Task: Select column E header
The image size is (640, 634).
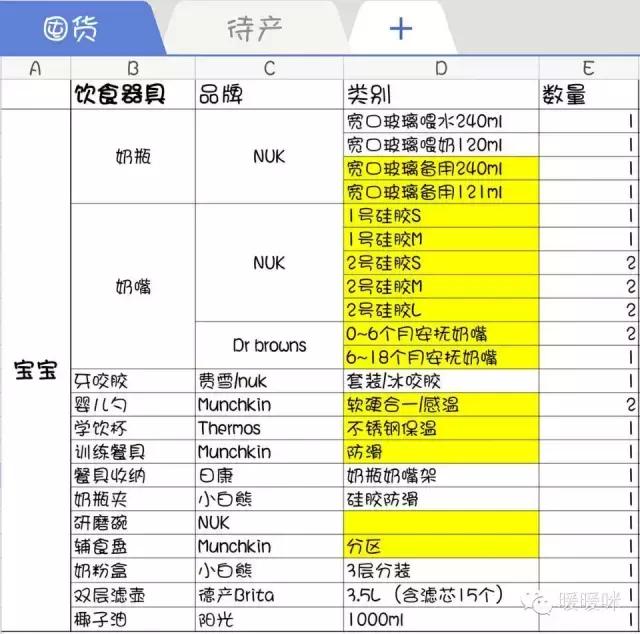Action: click(x=589, y=68)
